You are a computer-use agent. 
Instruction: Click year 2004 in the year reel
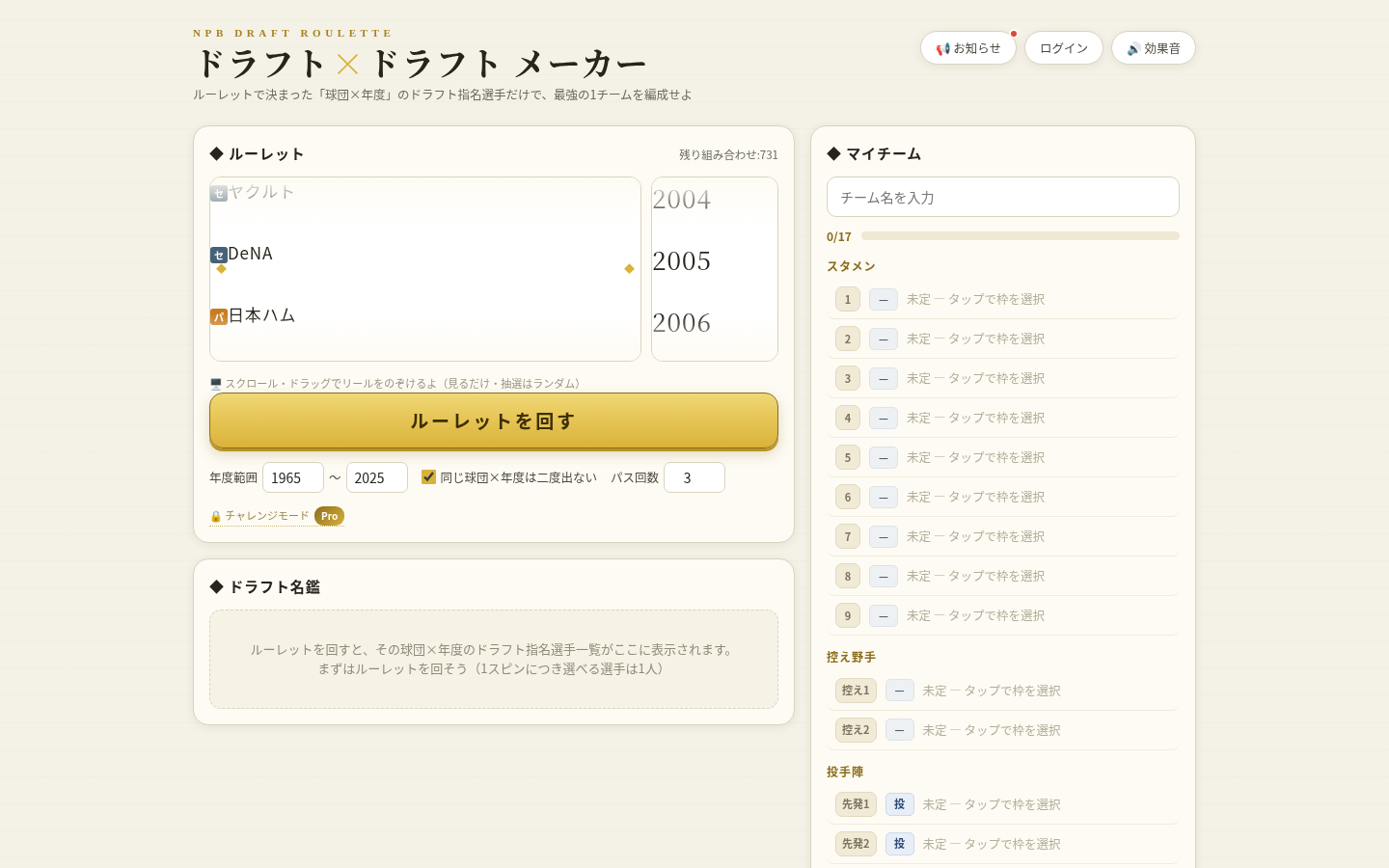(x=682, y=200)
